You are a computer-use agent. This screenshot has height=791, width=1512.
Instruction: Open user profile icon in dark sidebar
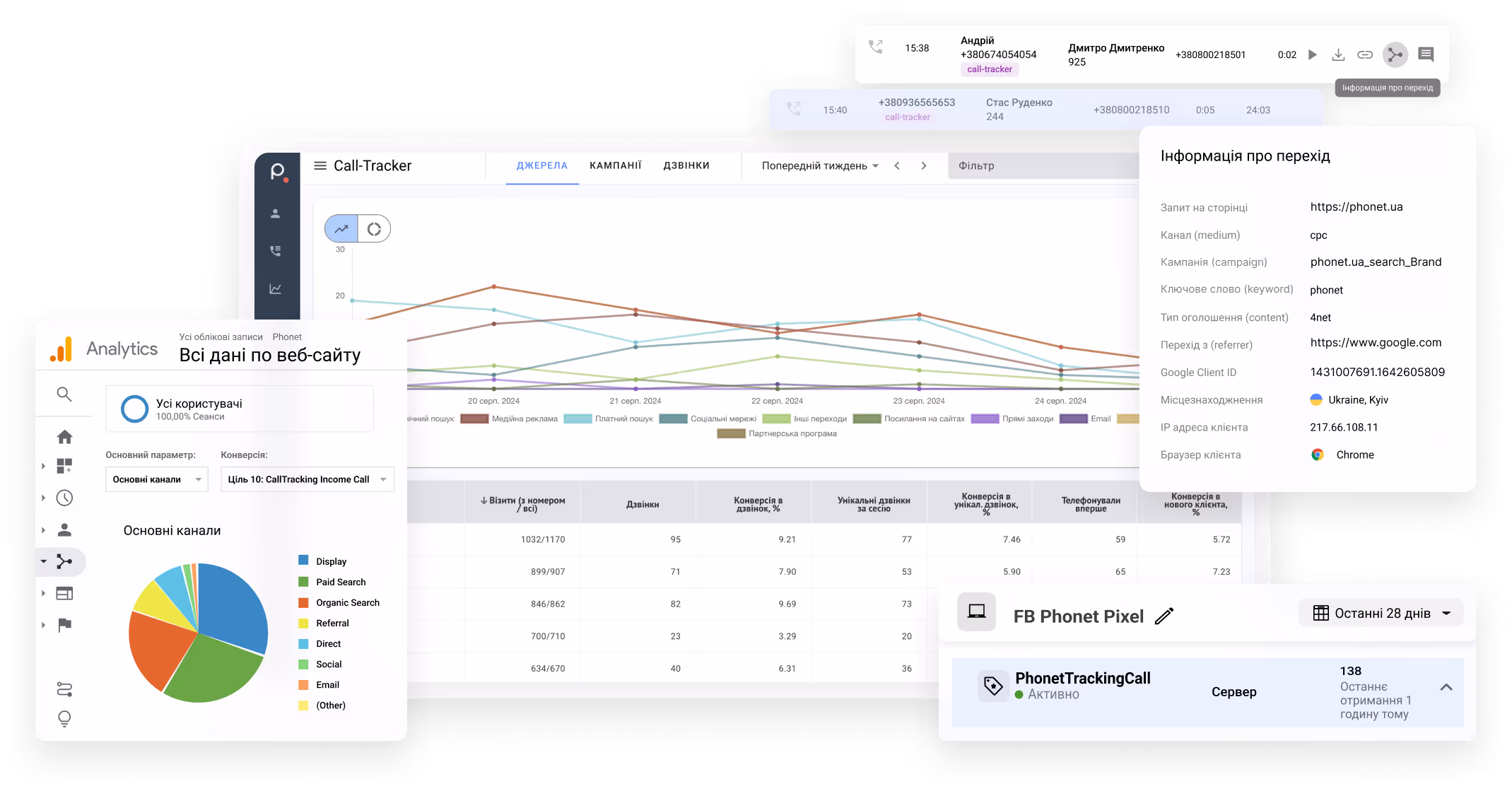click(276, 213)
